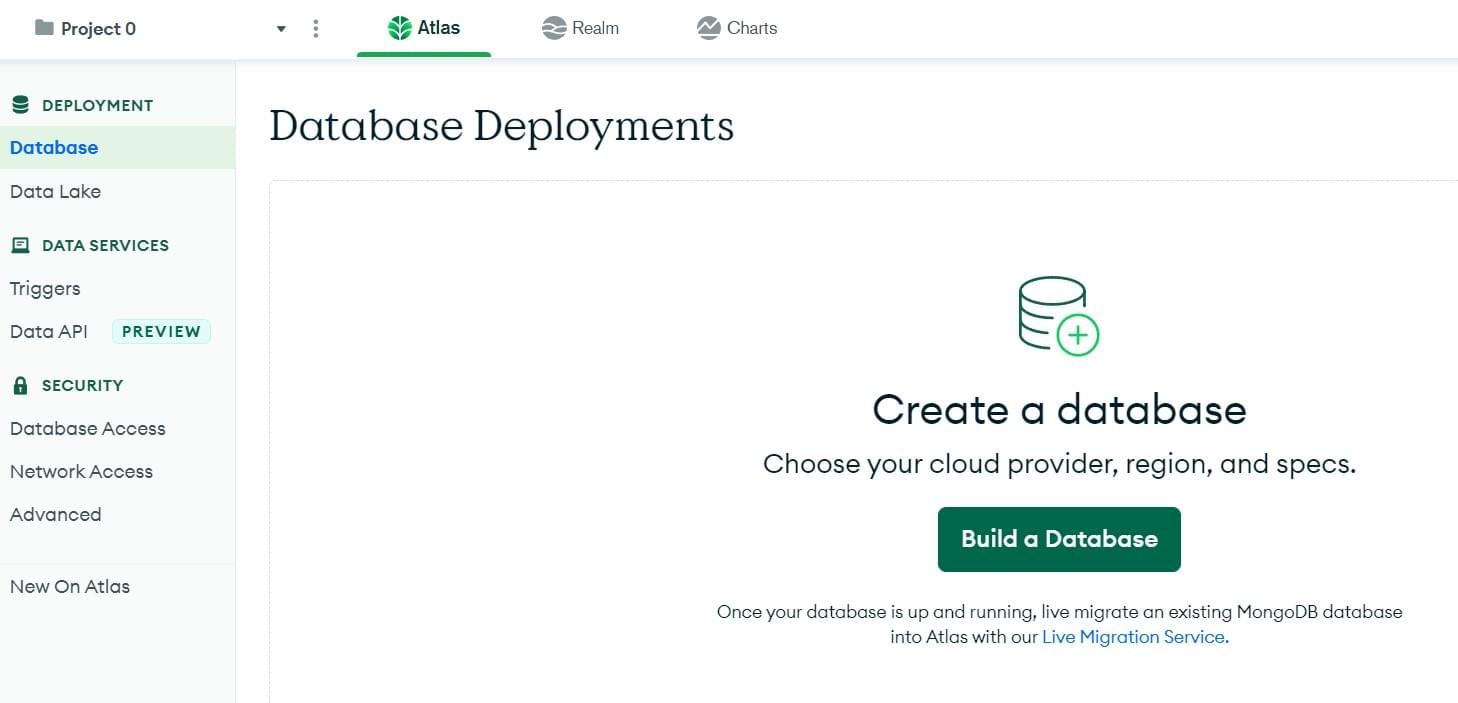Open Data API in the sidebar
Viewport: 1458px width, 703px height.
pyautogui.click(x=49, y=331)
